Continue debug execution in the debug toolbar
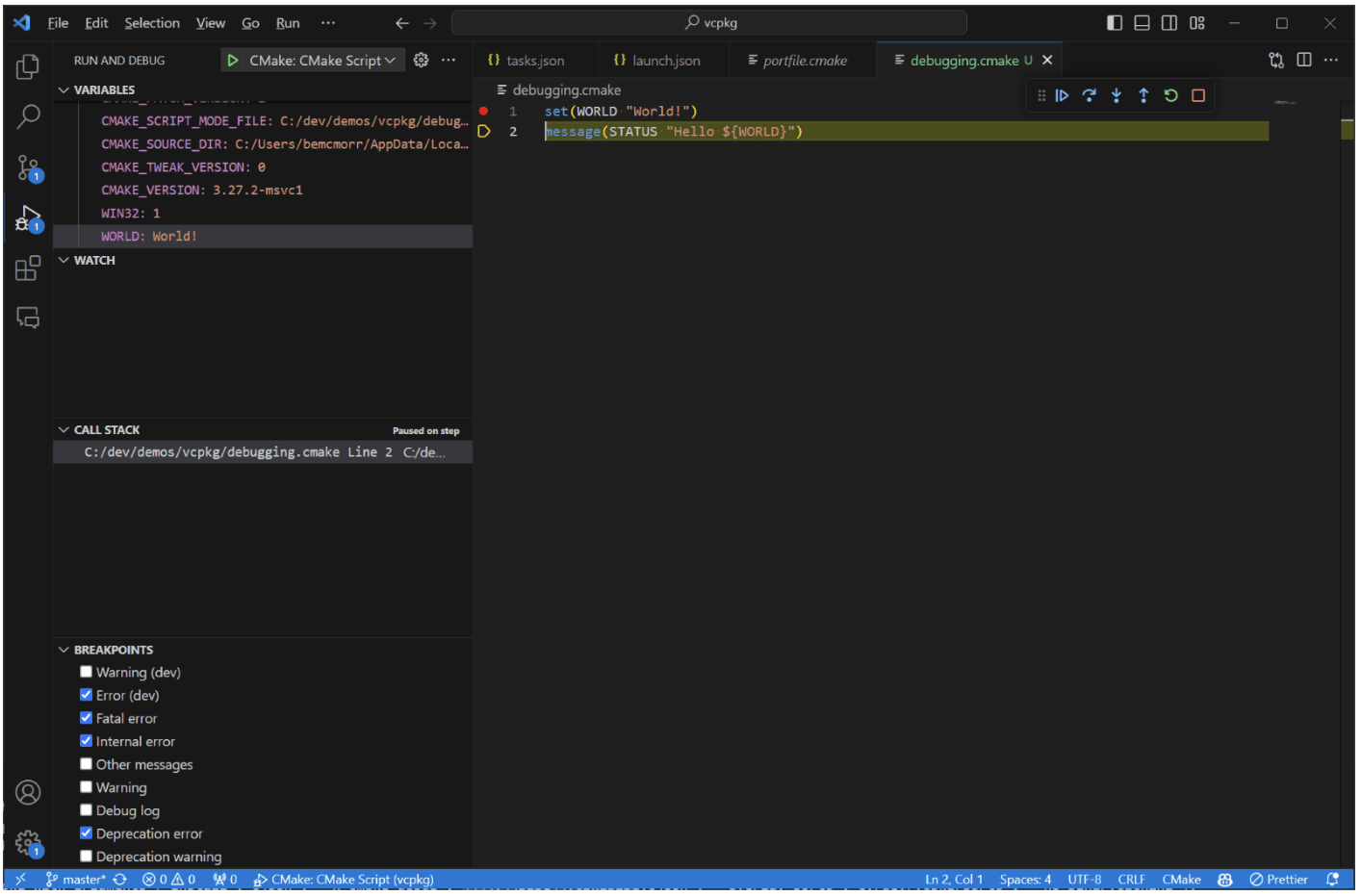The height and width of the screenshot is (896, 1361). (x=1062, y=95)
